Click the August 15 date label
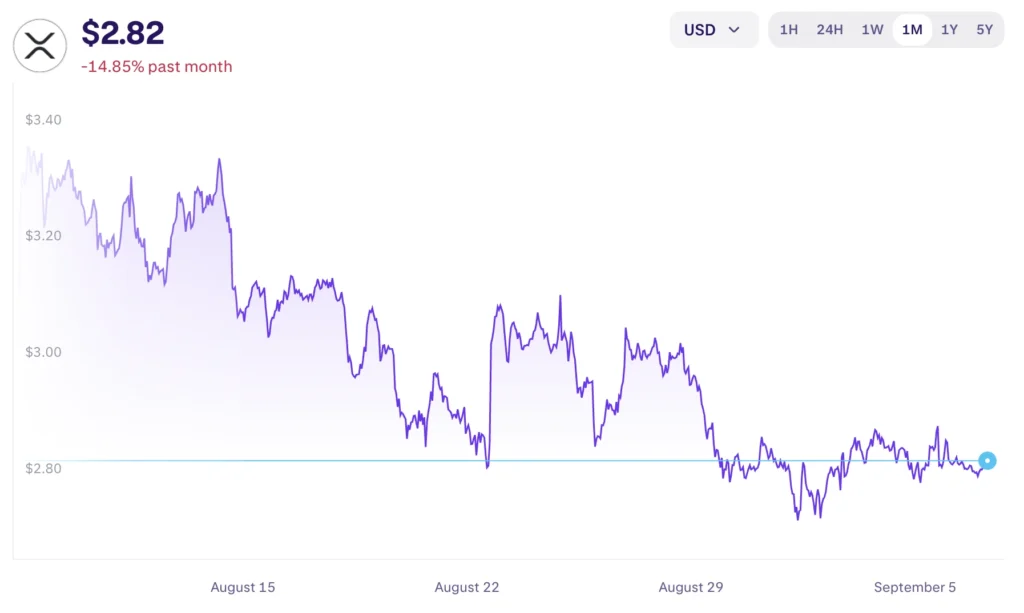1024x613 pixels. 243,587
